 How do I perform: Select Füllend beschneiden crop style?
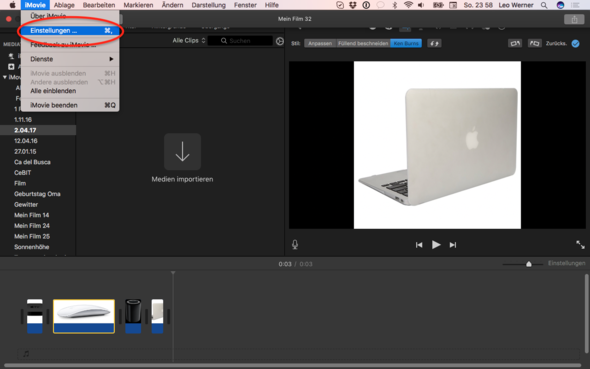(363, 44)
